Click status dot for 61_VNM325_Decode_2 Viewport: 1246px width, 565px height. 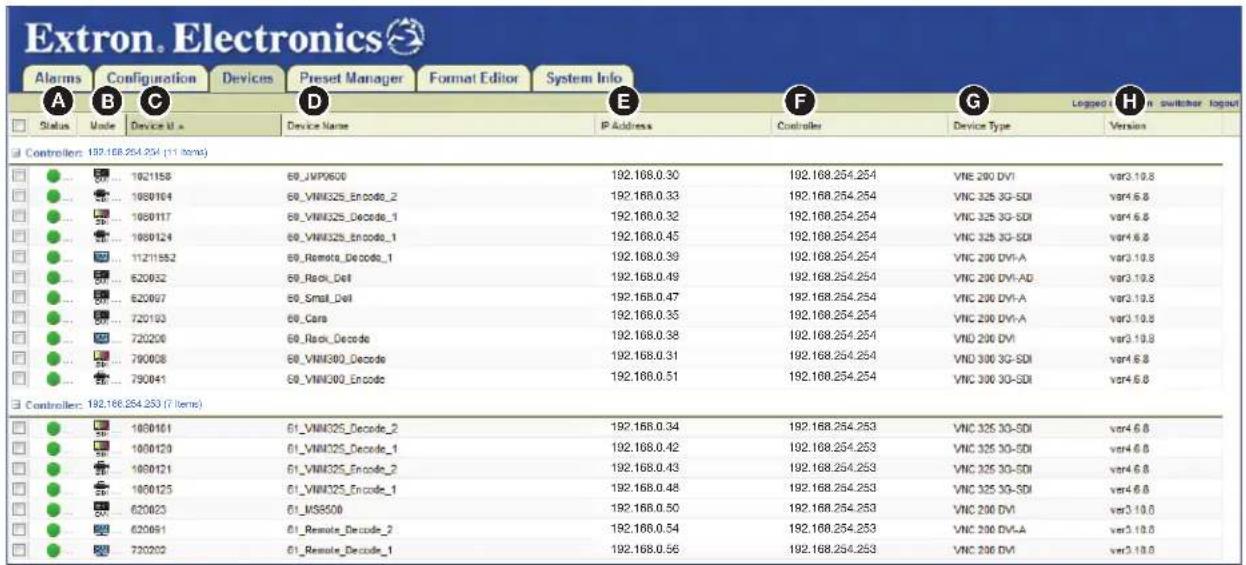(x=54, y=428)
